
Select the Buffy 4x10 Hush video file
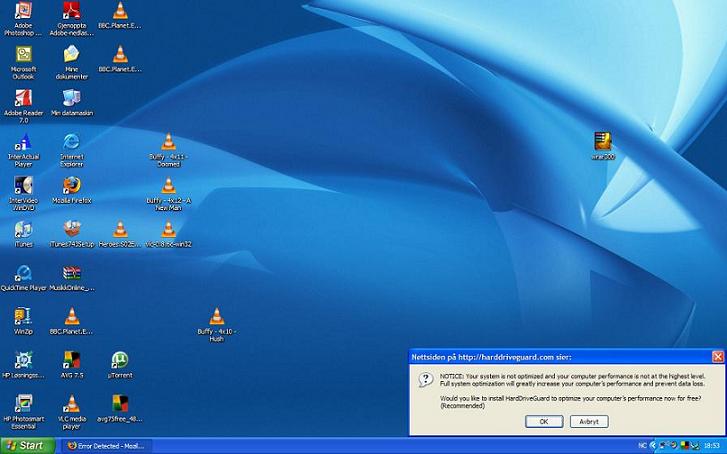point(216,318)
